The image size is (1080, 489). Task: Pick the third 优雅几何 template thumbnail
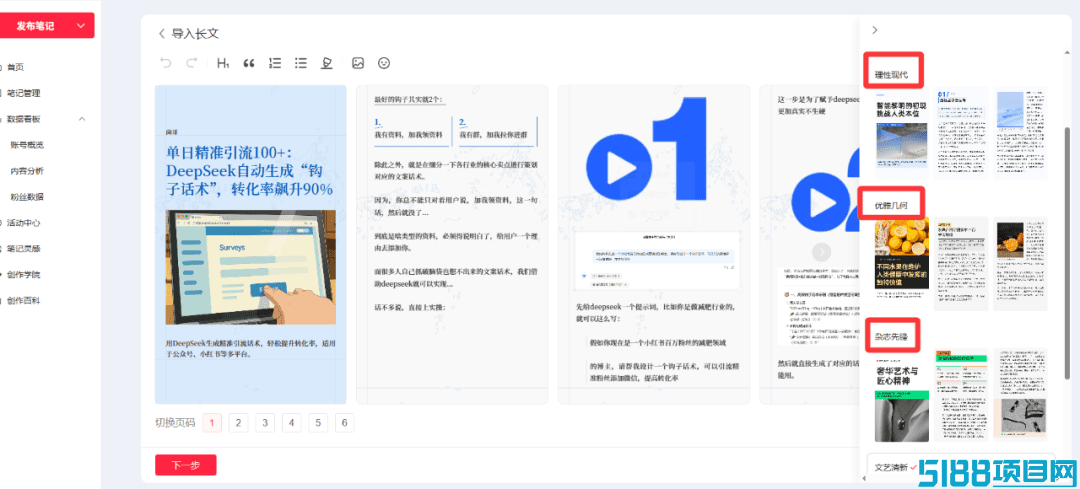coord(1020,264)
